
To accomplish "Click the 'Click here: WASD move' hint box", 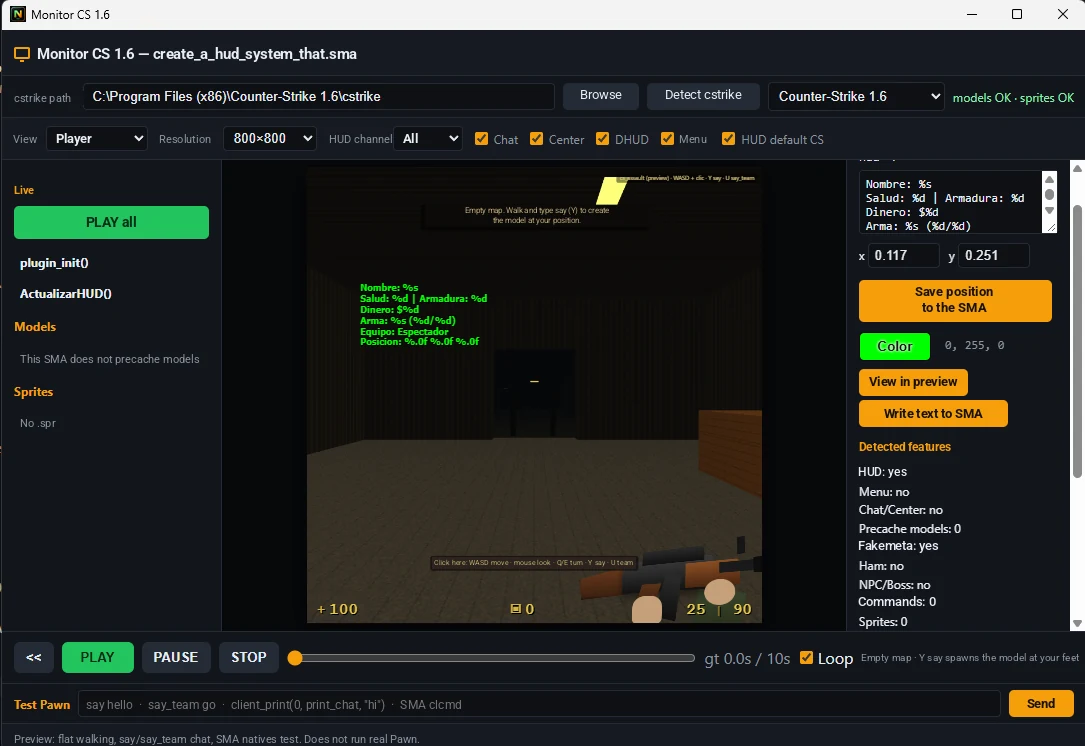I will [533, 563].
